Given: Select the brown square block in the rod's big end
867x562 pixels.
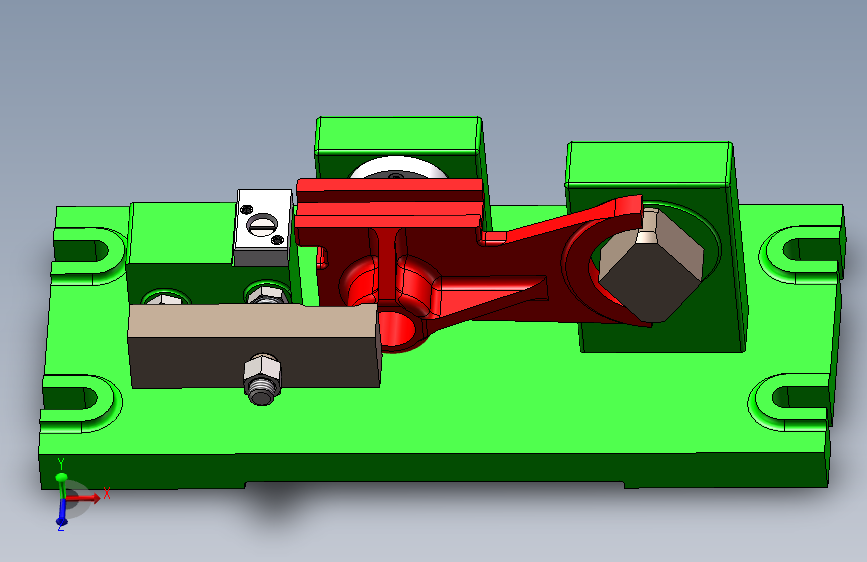Looking at the screenshot, I should coord(651,264).
